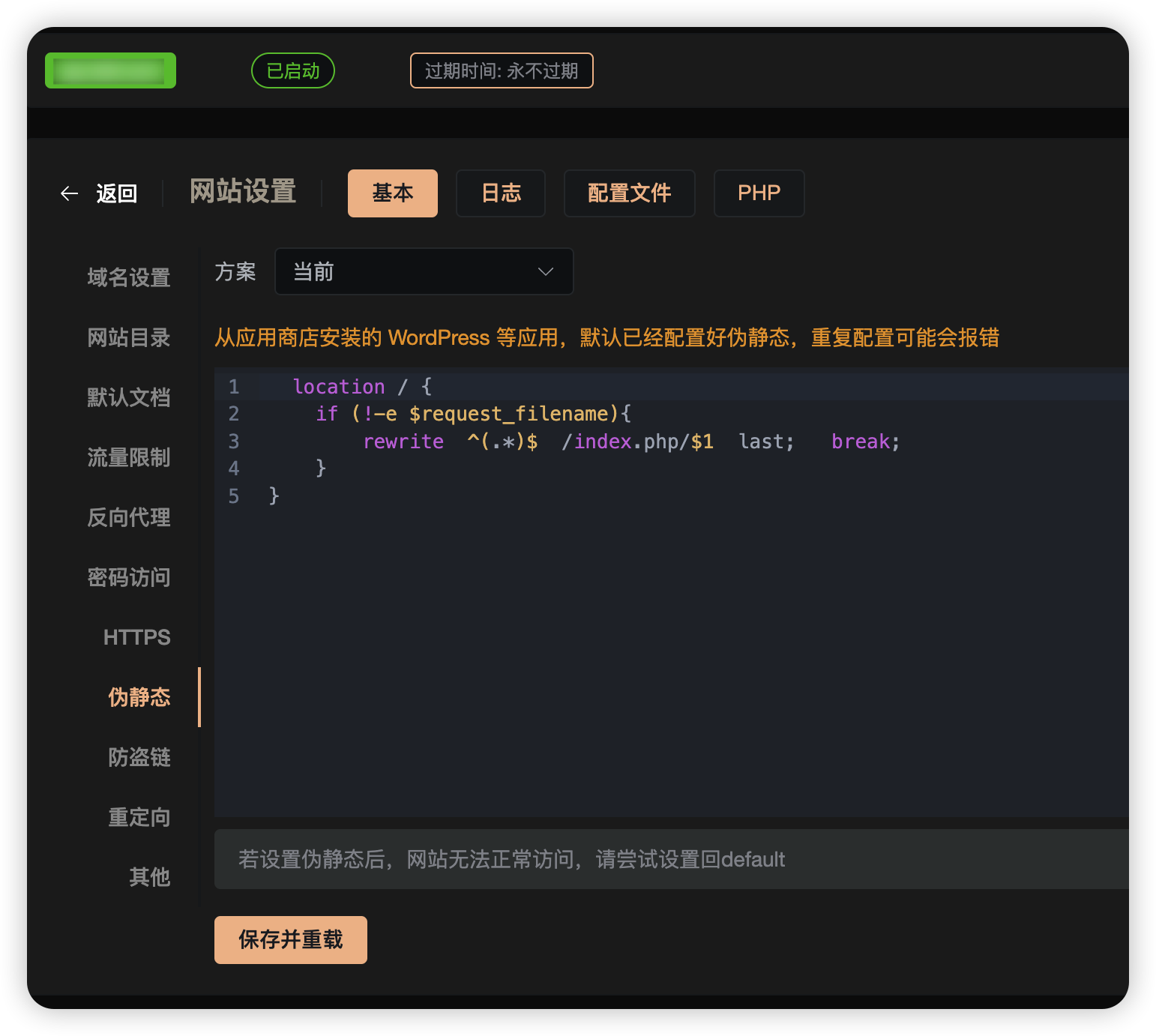Click line number 5 in editor gutter
This screenshot has width=1156, height=1036.
pos(234,496)
